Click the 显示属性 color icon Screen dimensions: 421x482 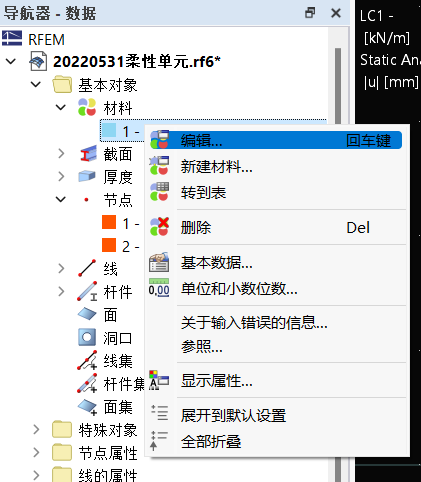tap(159, 380)
